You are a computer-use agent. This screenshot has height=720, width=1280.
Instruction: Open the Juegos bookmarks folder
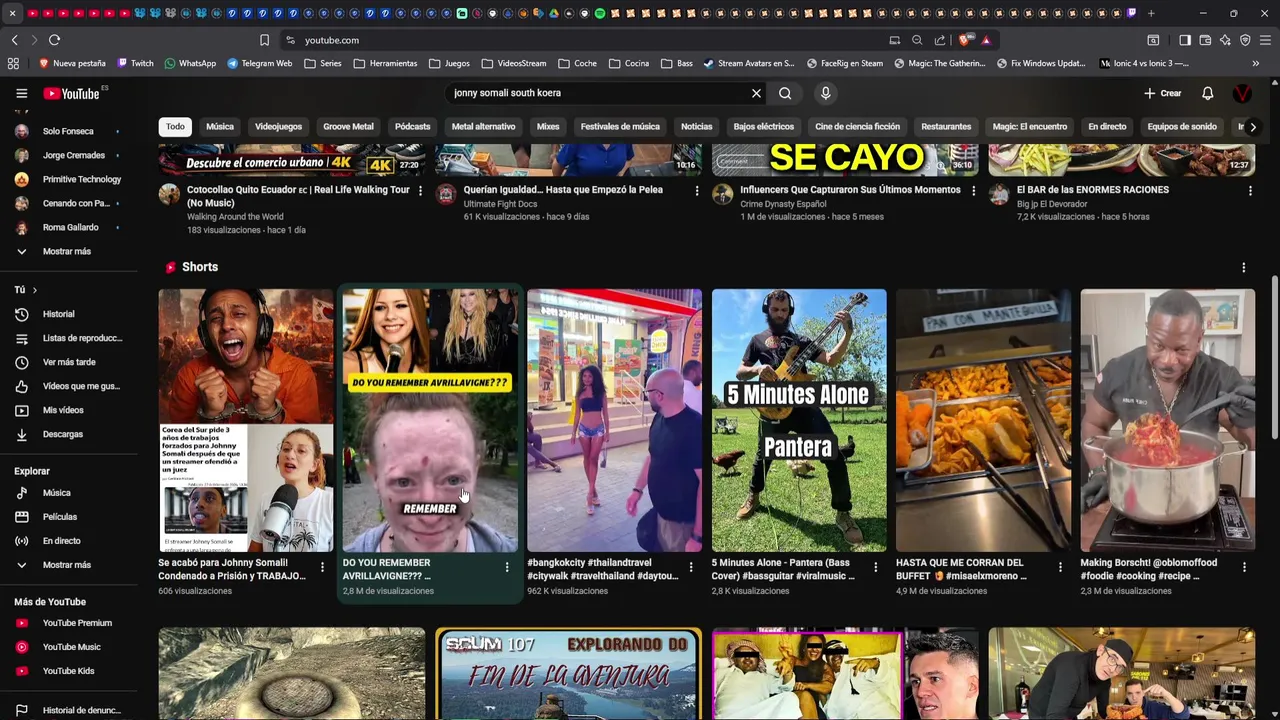point(449,63)
